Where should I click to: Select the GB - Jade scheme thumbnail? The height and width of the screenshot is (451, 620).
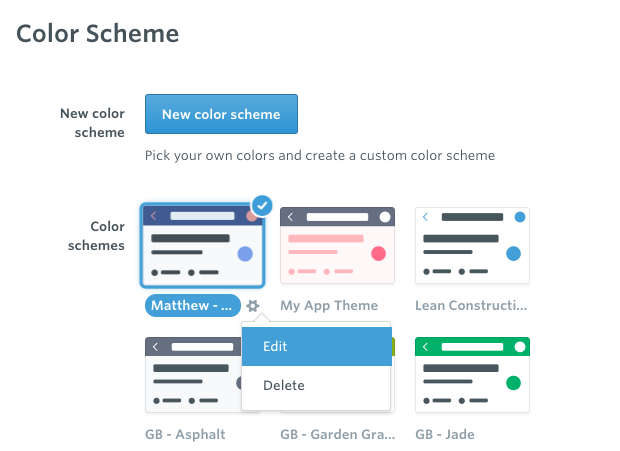472,375
